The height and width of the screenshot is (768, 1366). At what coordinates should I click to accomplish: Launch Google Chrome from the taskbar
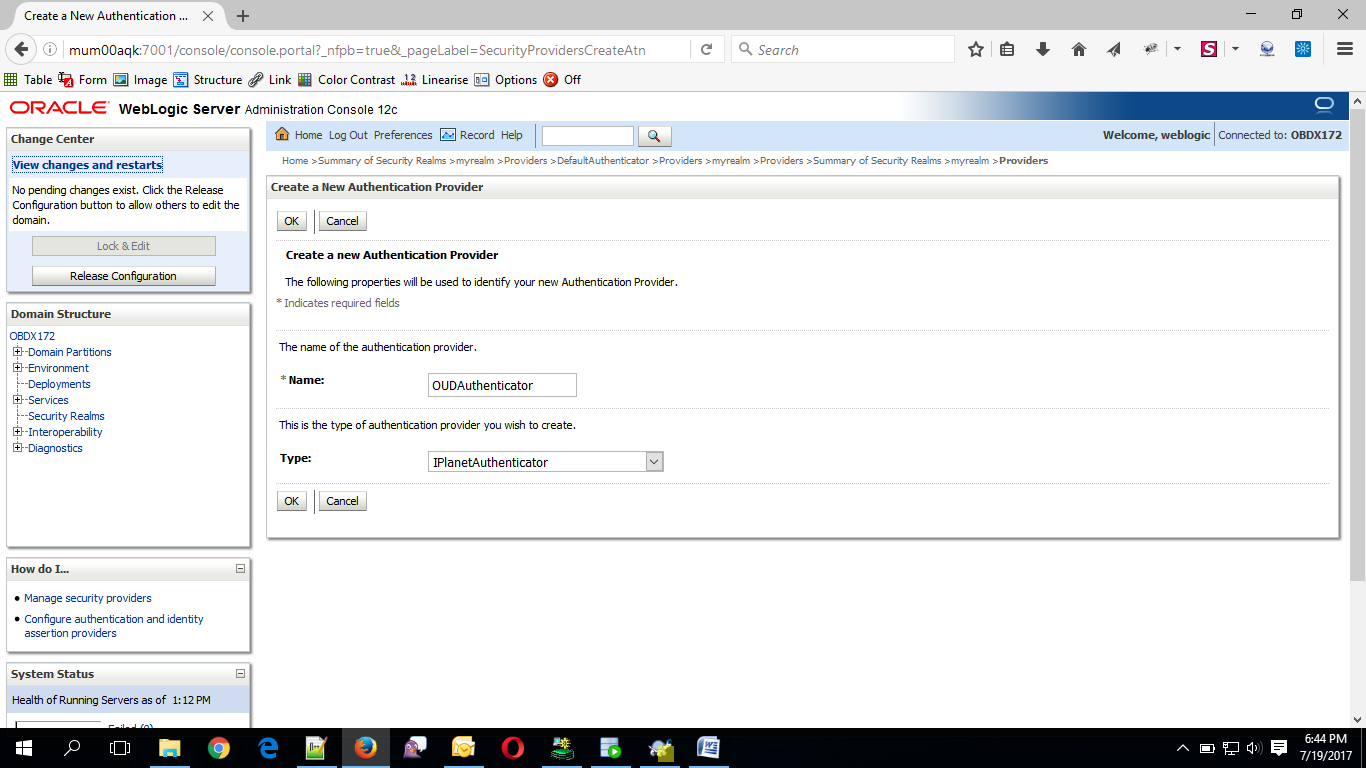coord(218,747)
